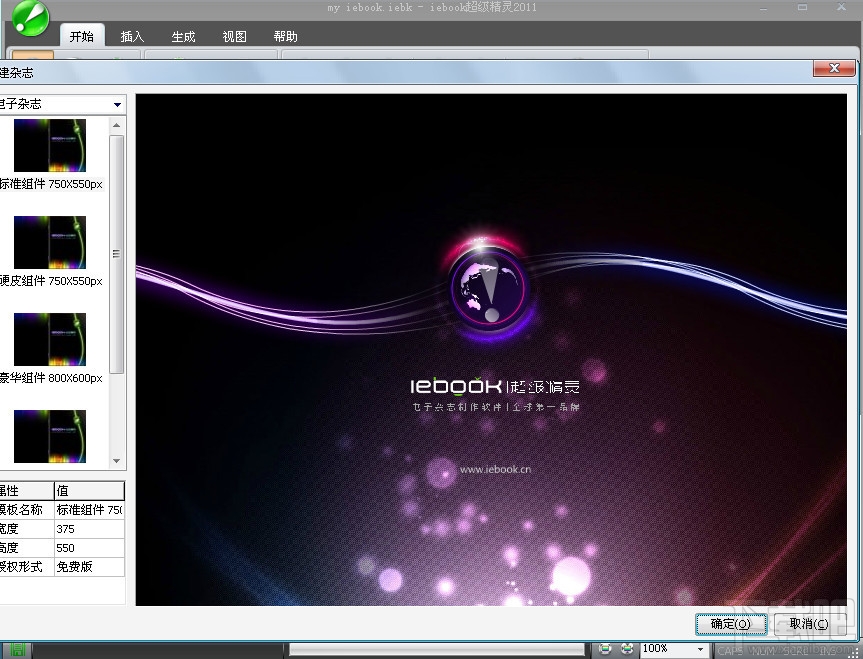The width and height of the screenshot is (863, 659).
Task: Cancel with the 取消(C) button
Action: pos(809,624)
